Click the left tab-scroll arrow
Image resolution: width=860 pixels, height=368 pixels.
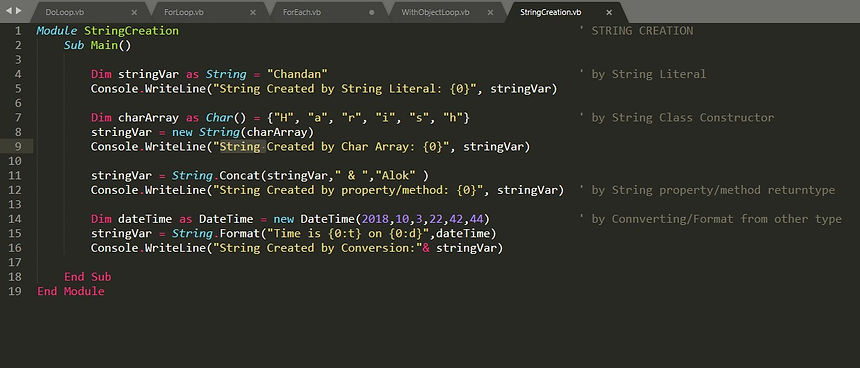click(x=9, y=10)
